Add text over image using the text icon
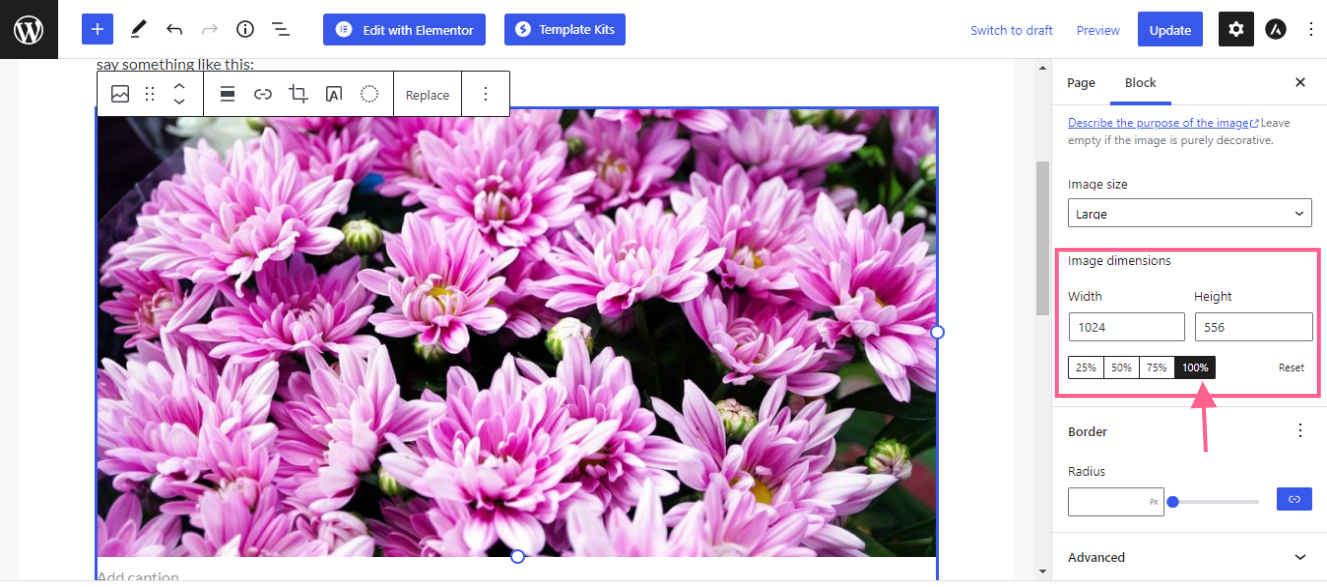1327x587 pixels. (x=334, y=93)
